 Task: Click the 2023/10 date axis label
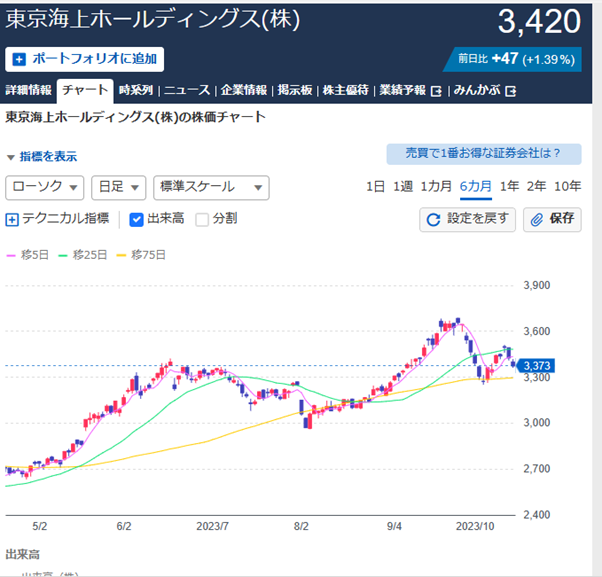[475, 526]
